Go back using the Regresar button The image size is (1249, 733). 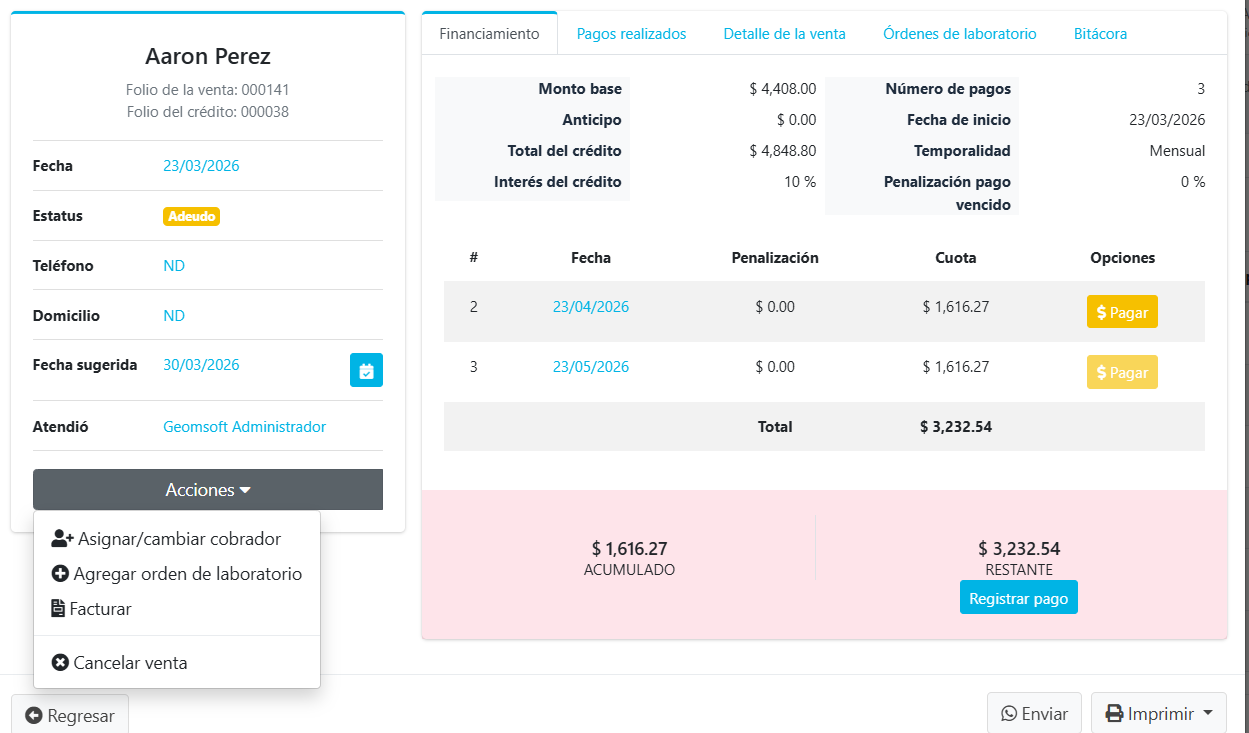(x=70, y=716)
